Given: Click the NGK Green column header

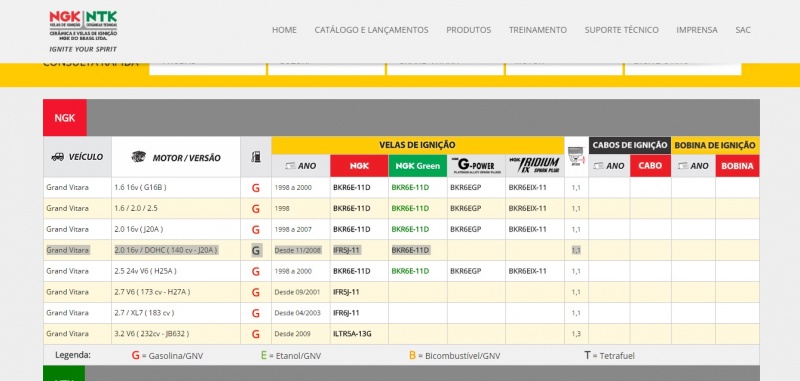Looking at the screenshot, I should pos(417,166).
